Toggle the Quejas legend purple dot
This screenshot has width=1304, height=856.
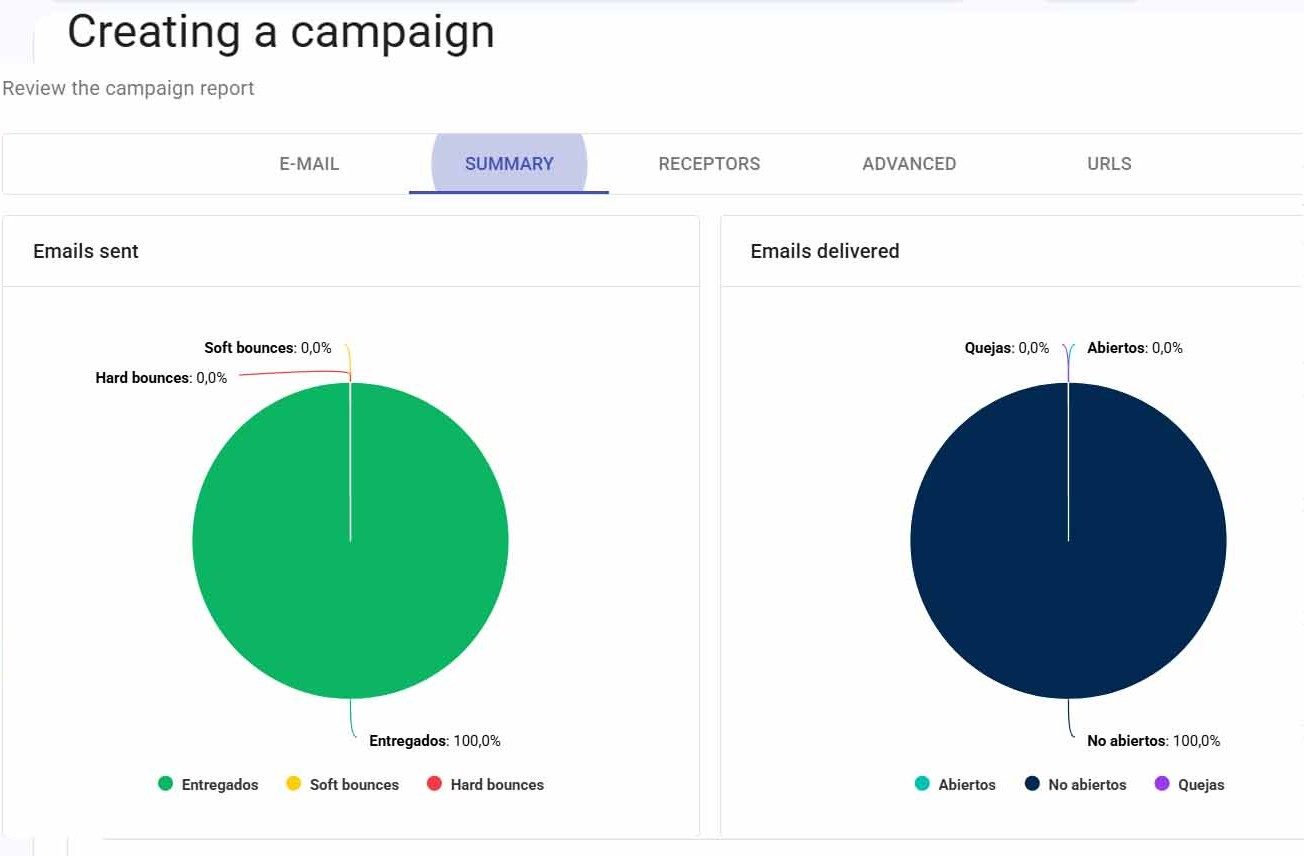(1162, 784)
